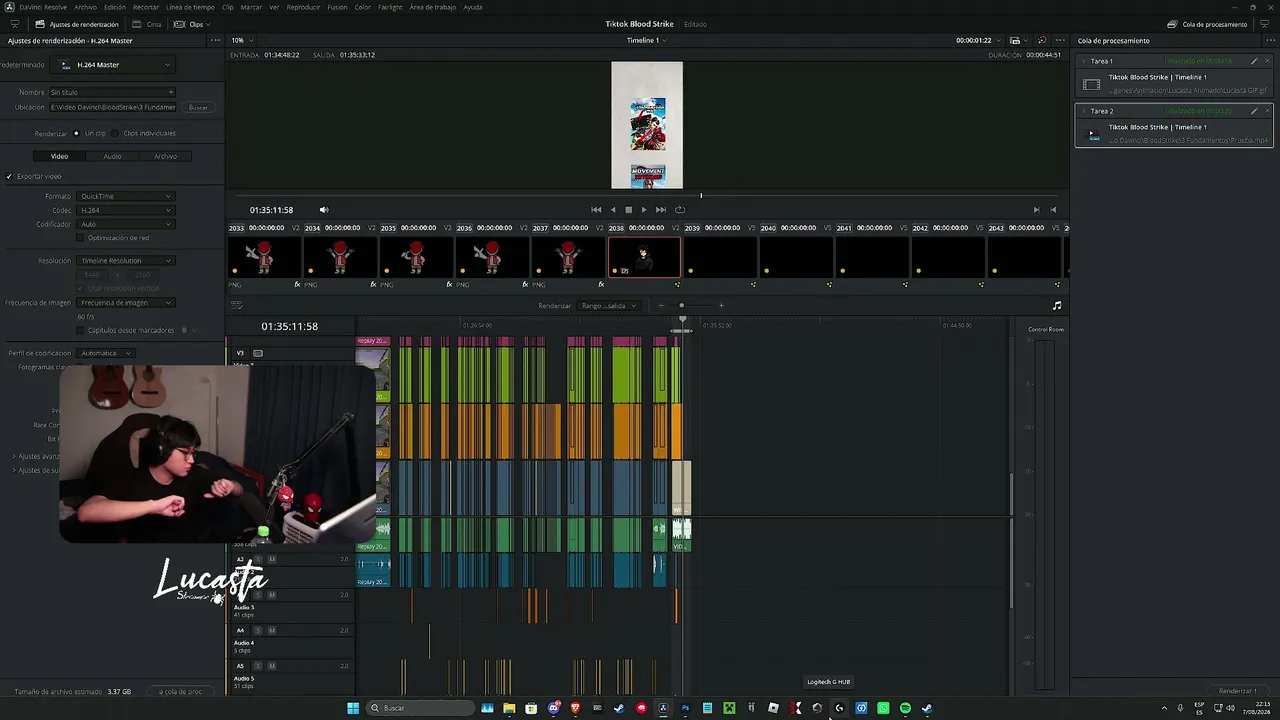Image resolution: width=1280 pixels, height=720 pixels.
Task: Solo the Audio 3 track
Action: [x=258, y=595]
